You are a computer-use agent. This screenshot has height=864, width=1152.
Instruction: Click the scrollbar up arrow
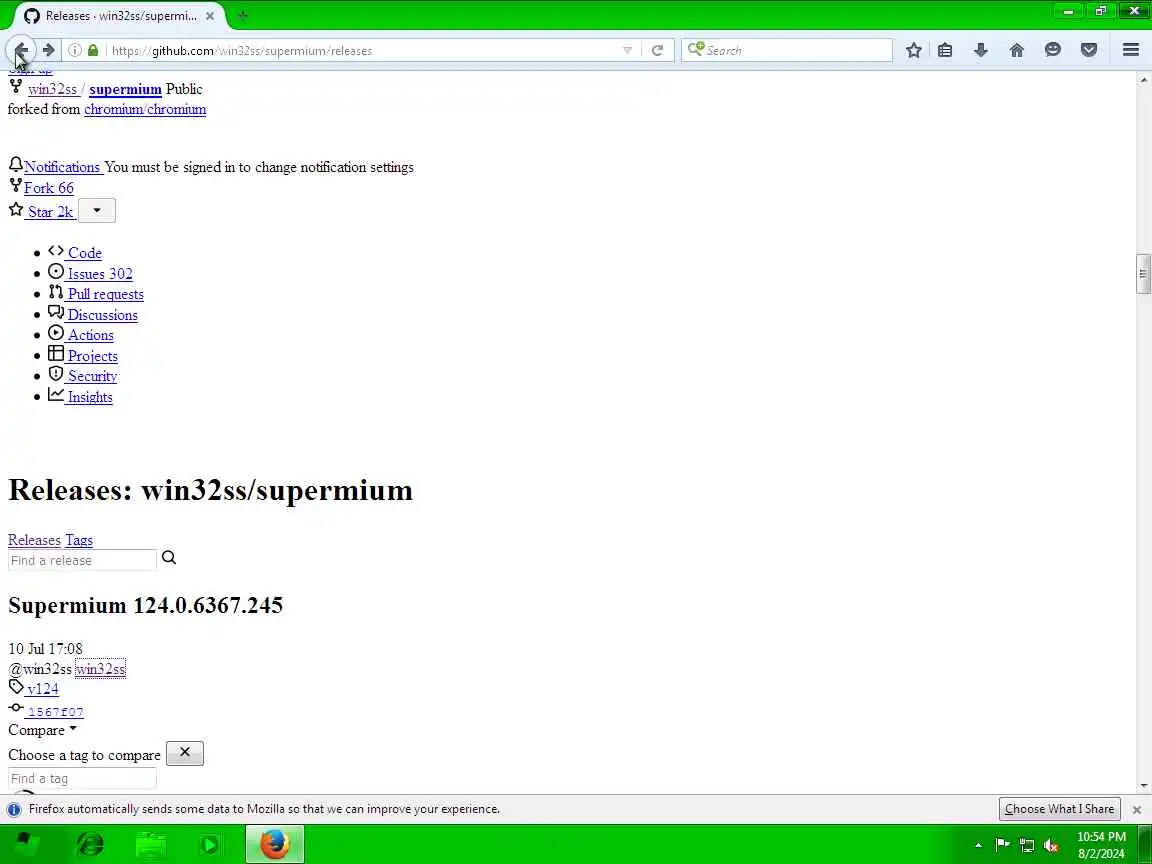click(x=1143, y=79)
